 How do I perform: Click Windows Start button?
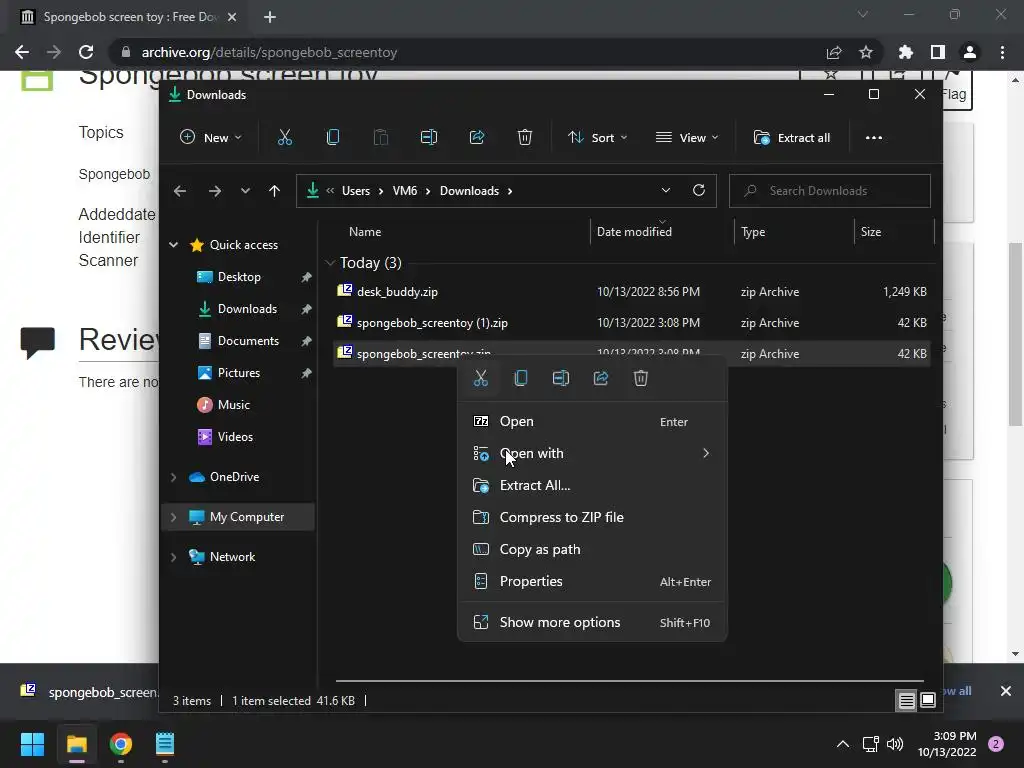pos(32,744)
